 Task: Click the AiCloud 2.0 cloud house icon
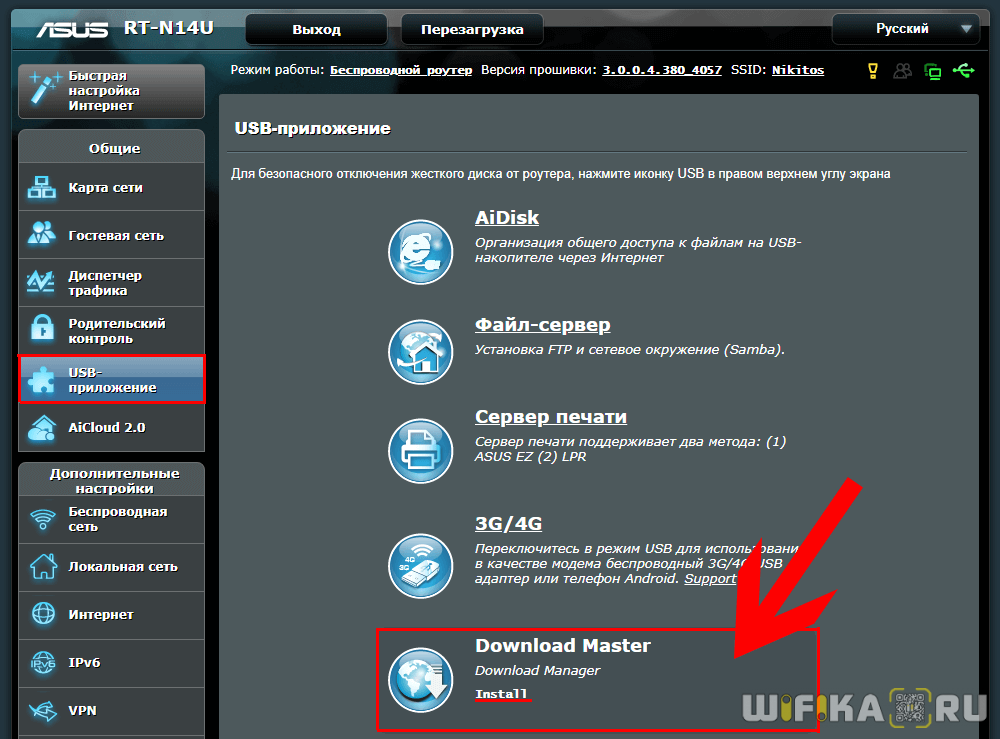tap(42, 428)
